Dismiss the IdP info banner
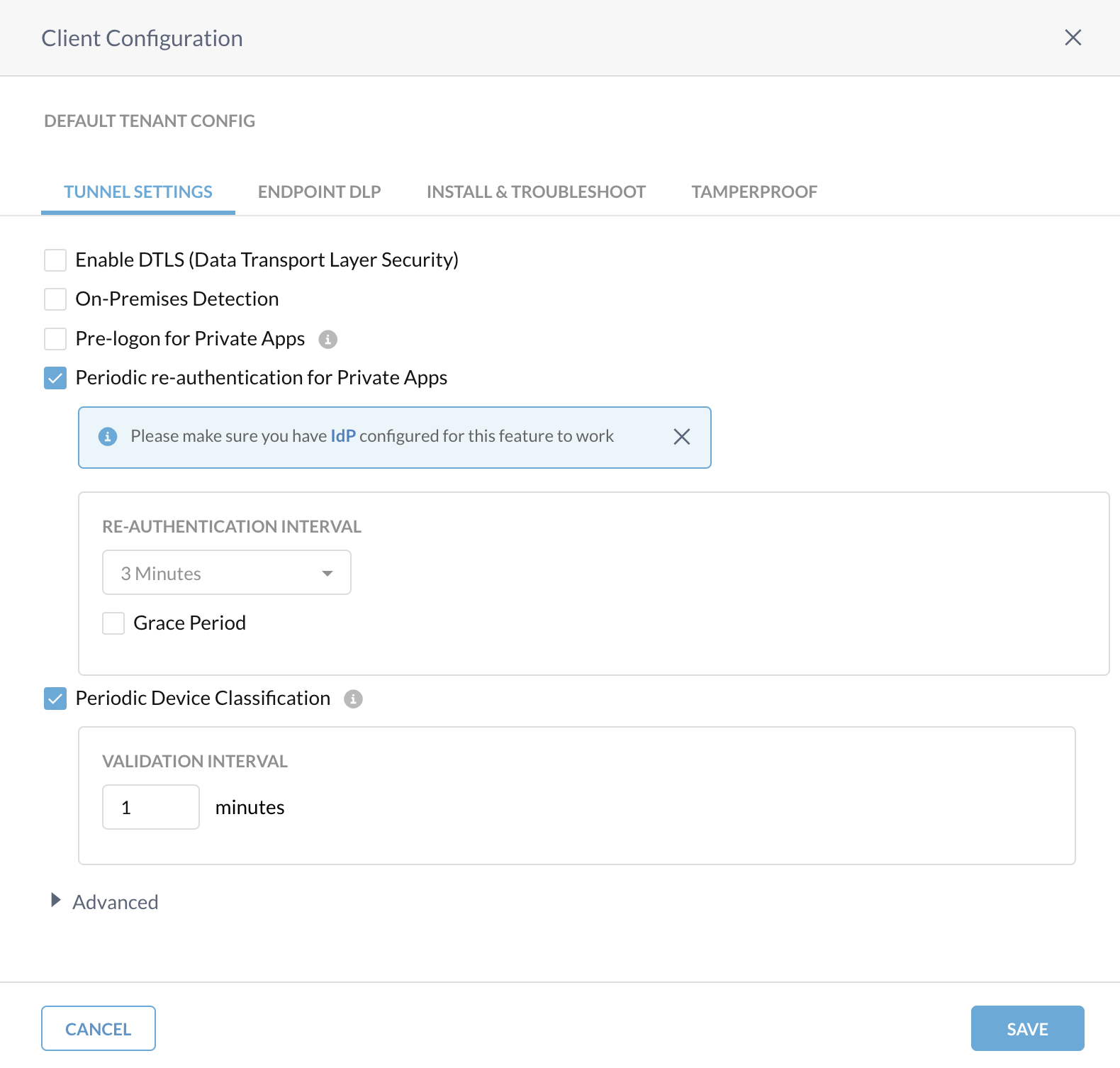This screenshot has width=1120, height=1068. coord(681,437)
